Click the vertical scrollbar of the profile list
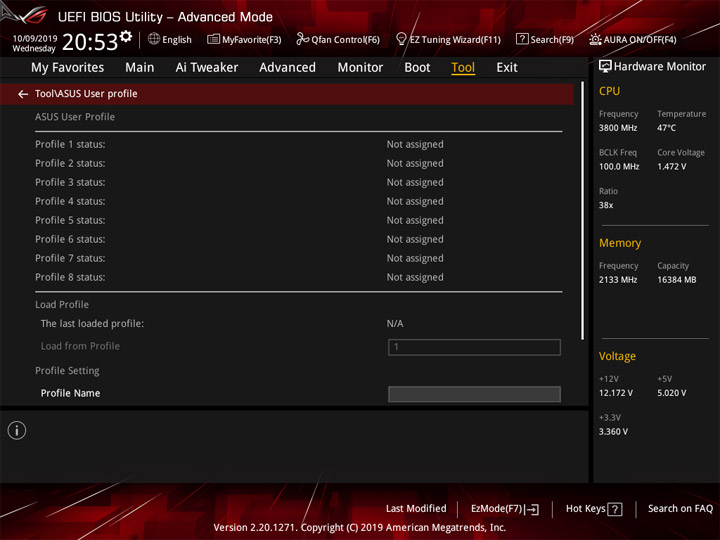This screenshot has width=720, height=540. tap(583, 211)
